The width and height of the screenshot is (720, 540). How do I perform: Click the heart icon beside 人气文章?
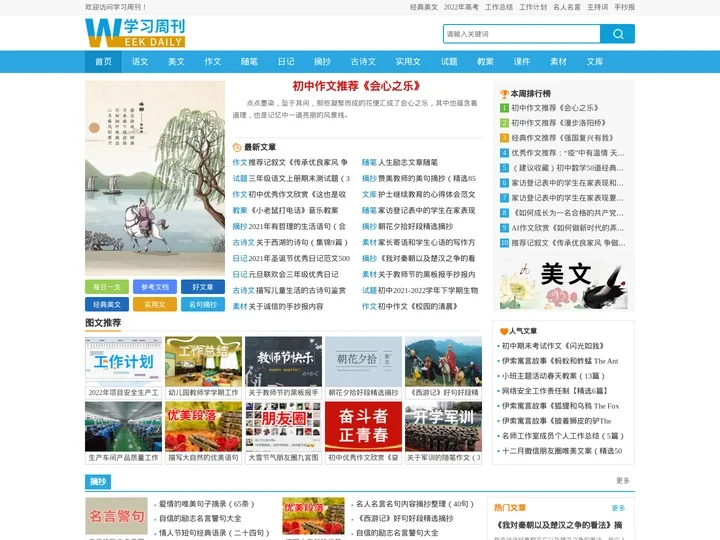pos(504,331)
